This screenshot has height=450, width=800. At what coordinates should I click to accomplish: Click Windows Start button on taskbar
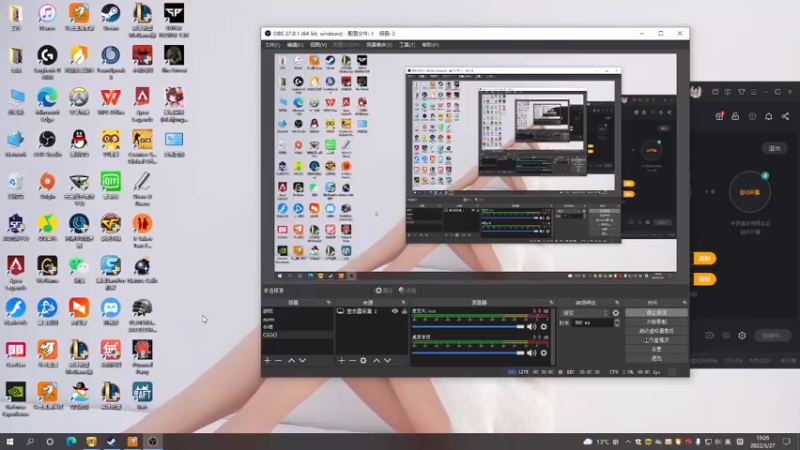pyautogui.click(x=10, y=441)
